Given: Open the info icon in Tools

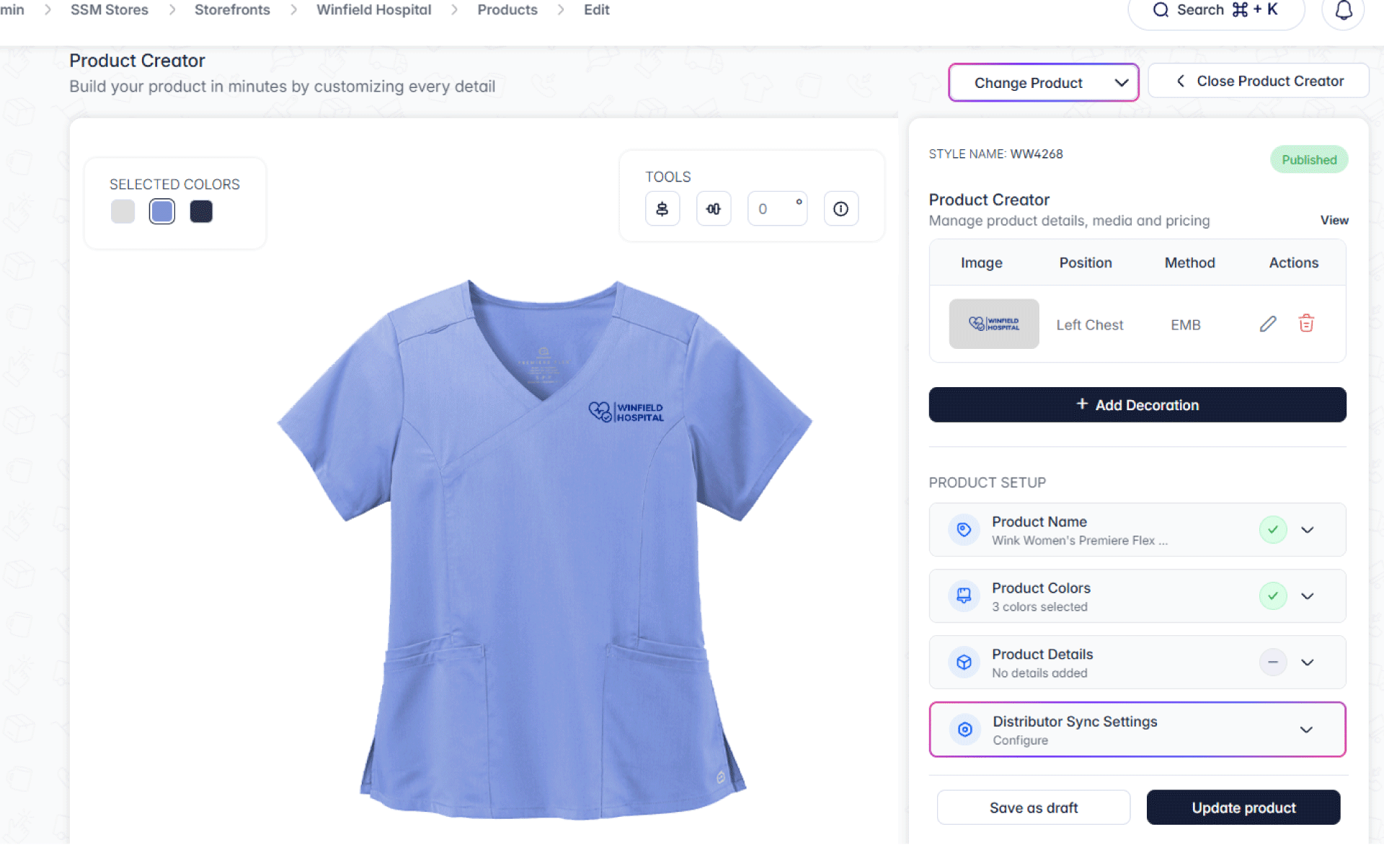Looking at the screenshot, I should coord(840,209).
